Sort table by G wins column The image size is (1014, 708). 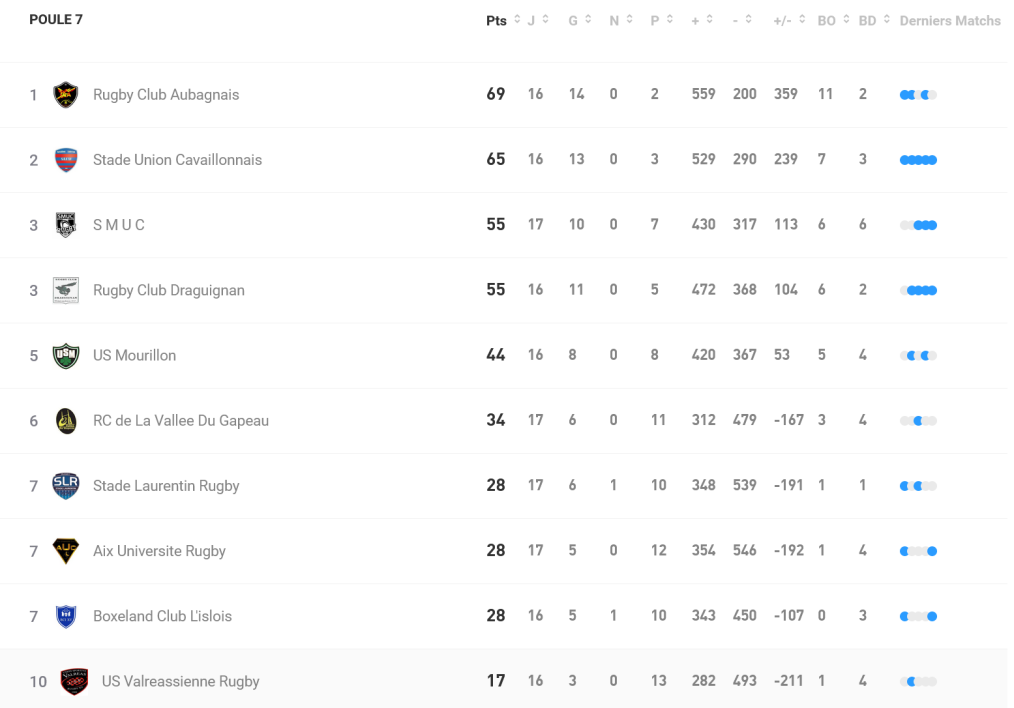[x=580, y=21]
